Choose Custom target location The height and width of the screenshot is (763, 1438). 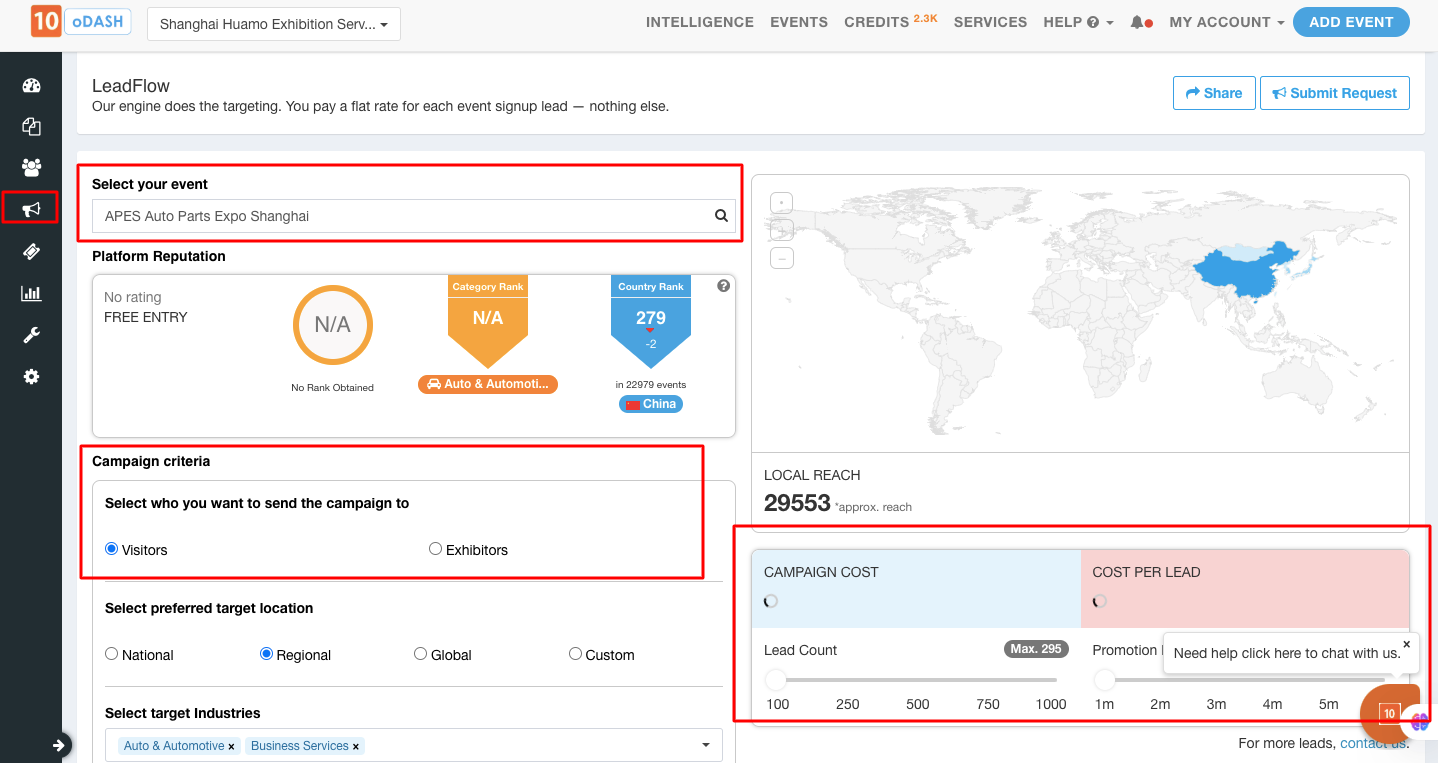575,654
